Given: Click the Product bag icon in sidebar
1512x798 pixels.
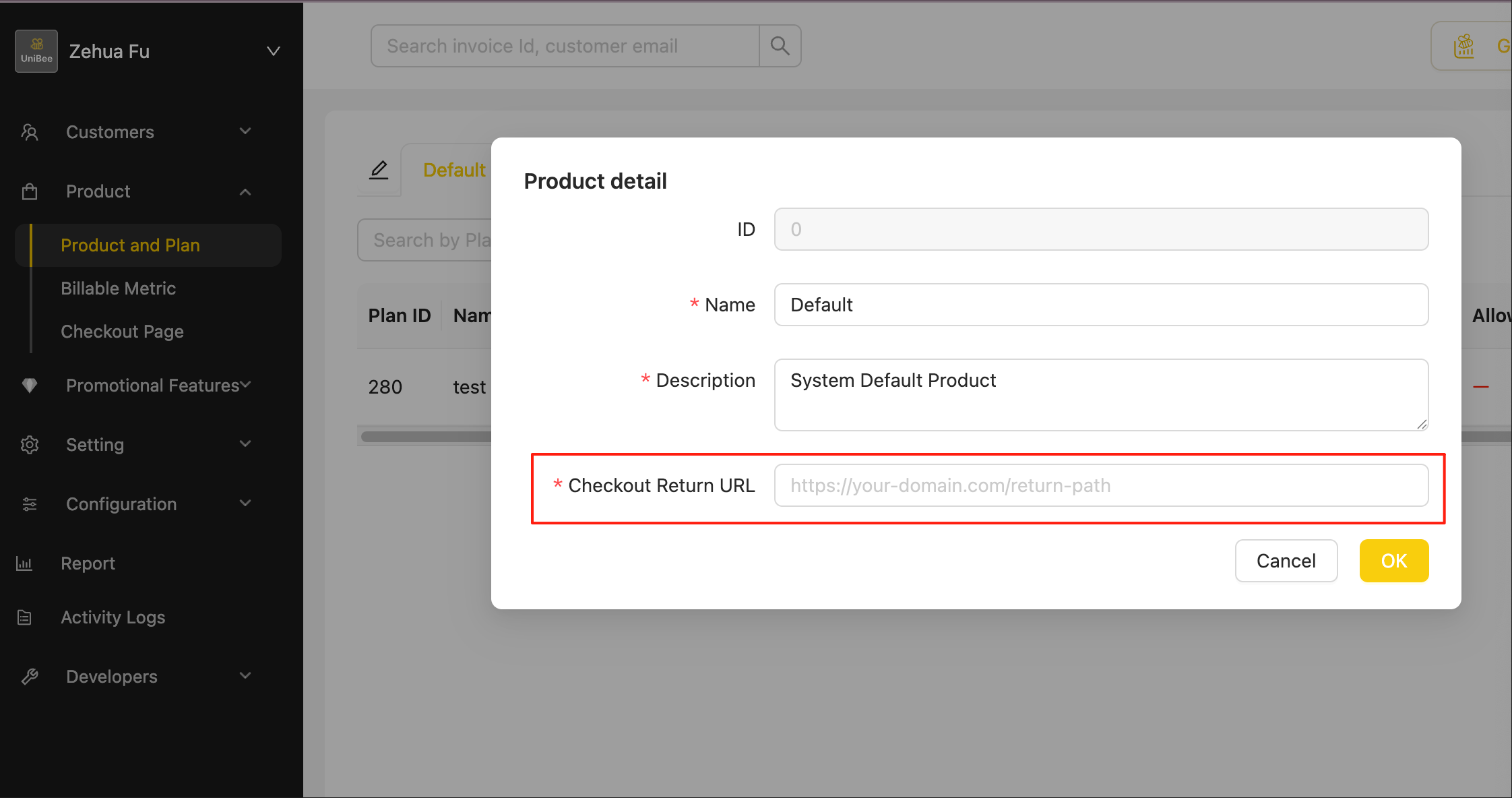Looking at the screenshot, I should click(29, 191).
